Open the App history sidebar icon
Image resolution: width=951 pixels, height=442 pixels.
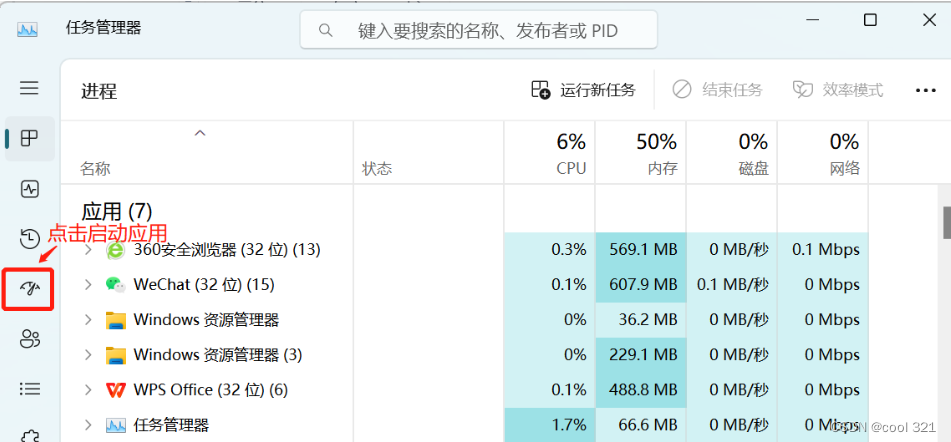click(30, 238)
